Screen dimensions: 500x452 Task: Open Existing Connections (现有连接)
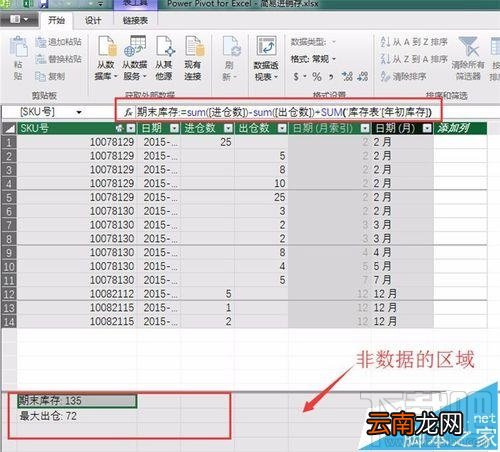coord(193,58)
